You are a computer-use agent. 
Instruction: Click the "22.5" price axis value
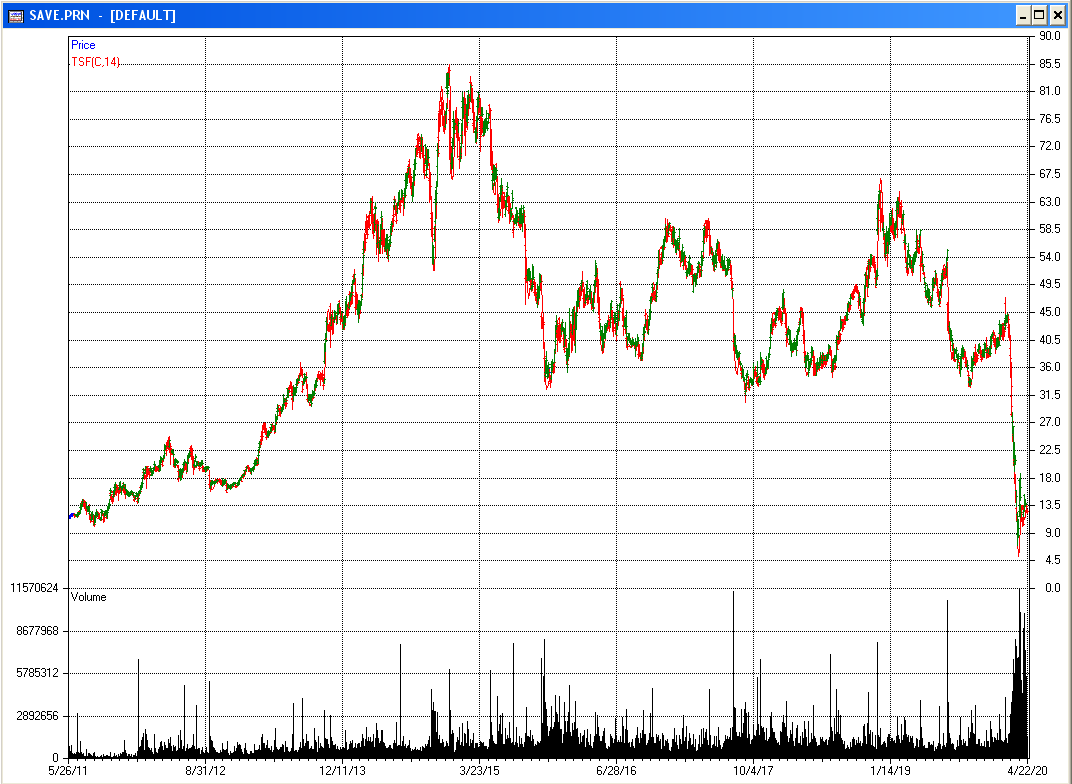pos(1049,450)
